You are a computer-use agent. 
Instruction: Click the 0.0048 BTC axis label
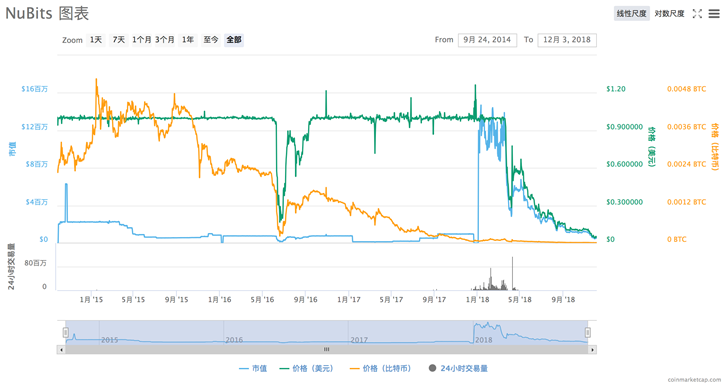coord(687,89)
